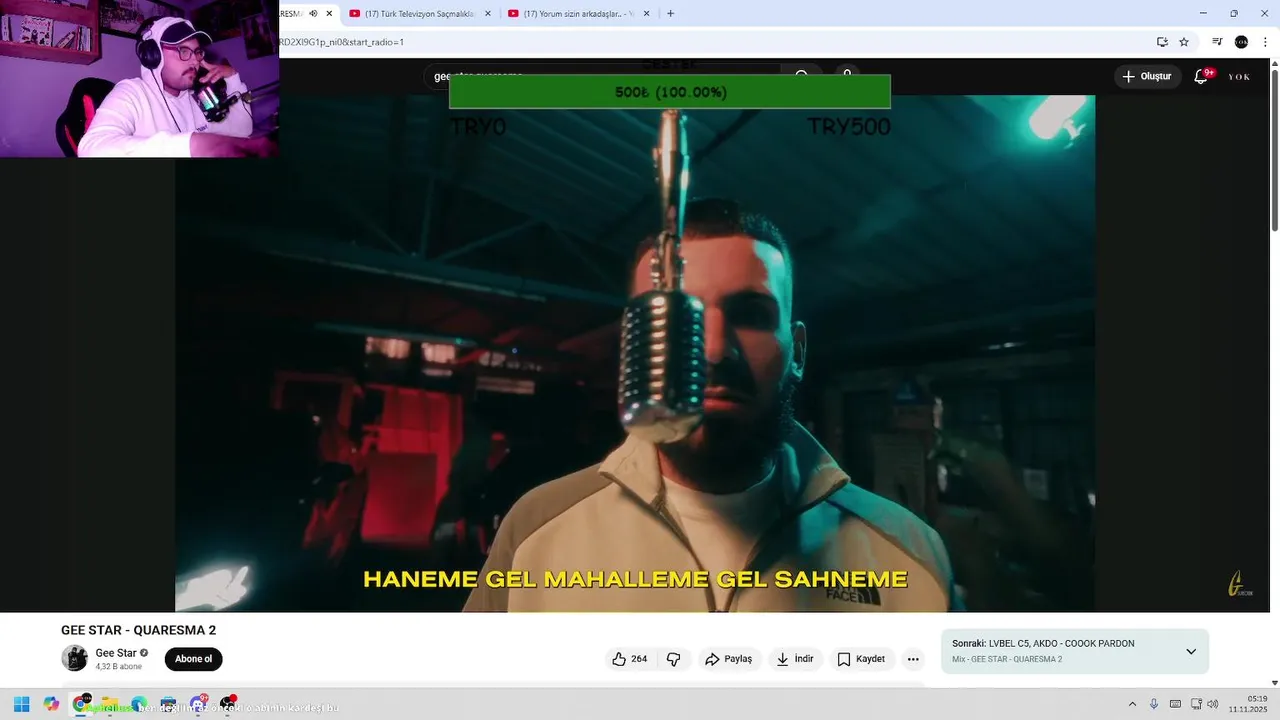Share the video via Paylaş
The width and height of the screenshot is (1280, 720).
coord(728,659)
